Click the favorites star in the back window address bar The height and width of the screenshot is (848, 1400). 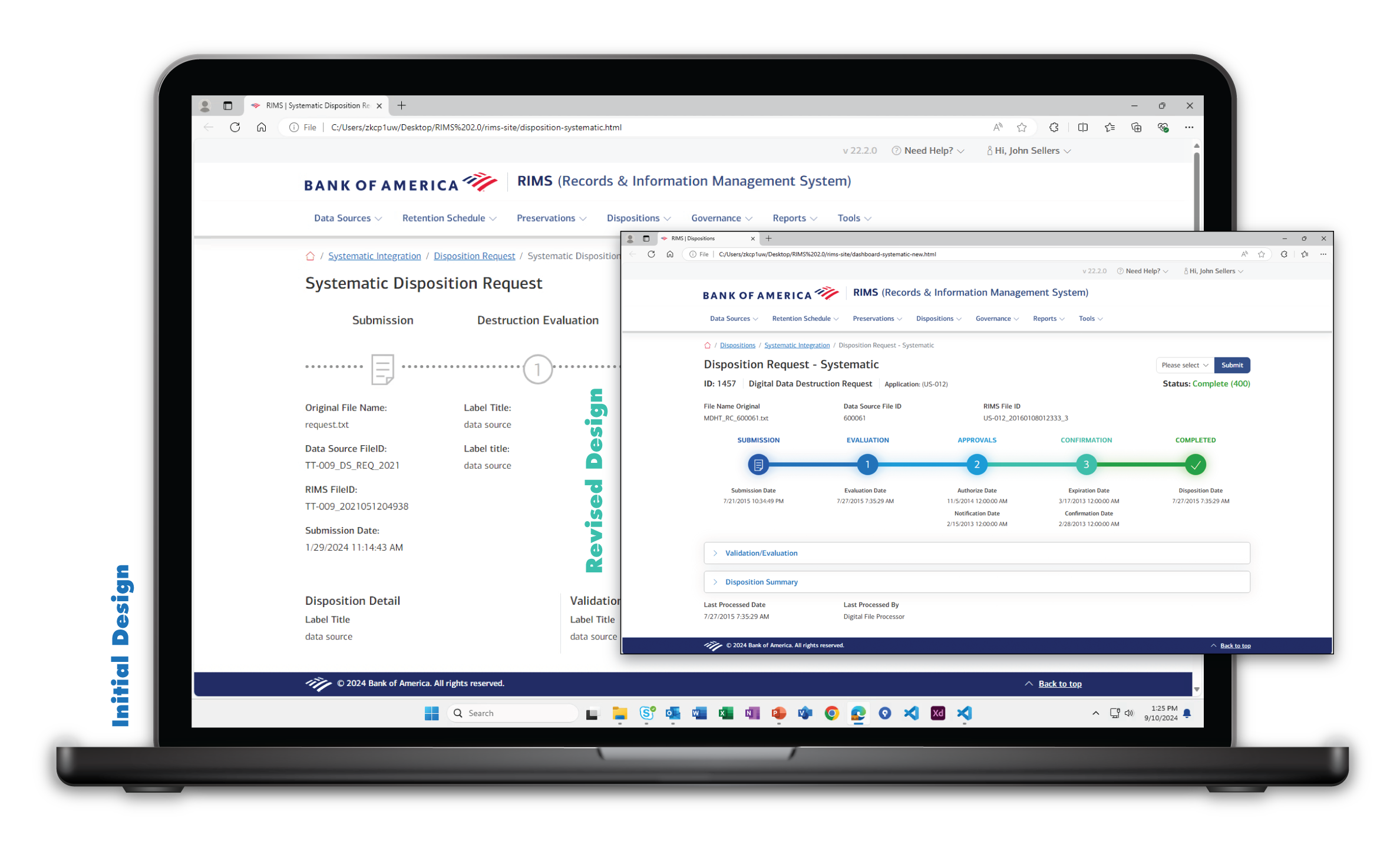point(1022,127)
